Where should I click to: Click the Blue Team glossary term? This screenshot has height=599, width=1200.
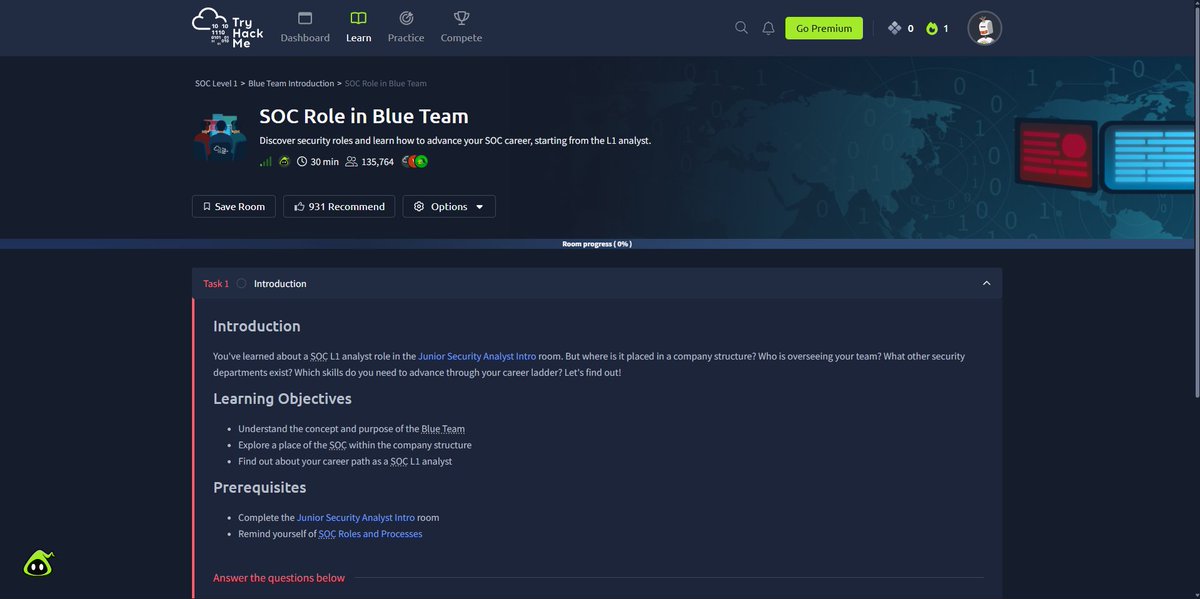point(443,429)
